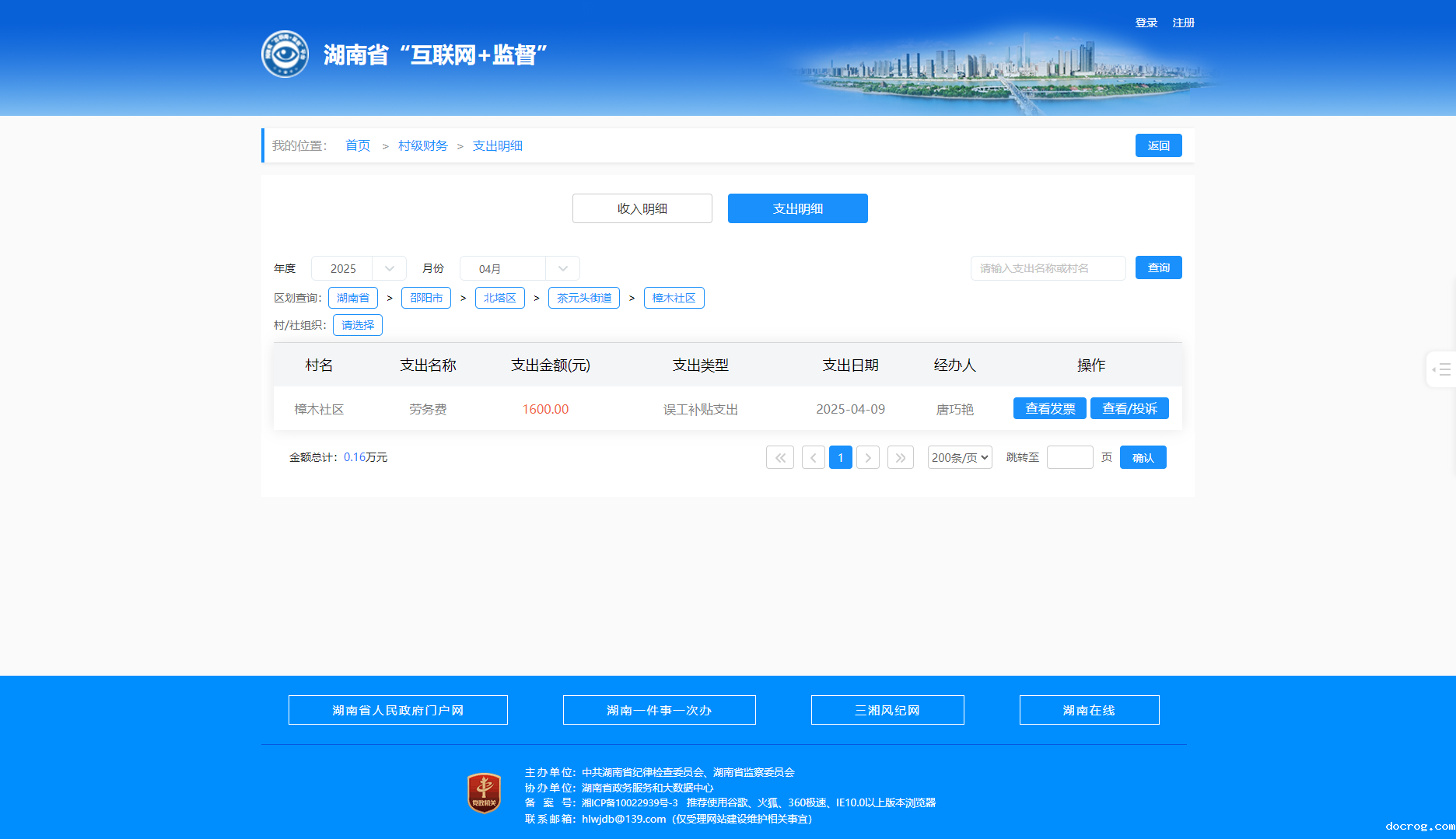Screen dimensions: 1456x839
Task: Focus the expense name search field
Action: (1048, 268)
